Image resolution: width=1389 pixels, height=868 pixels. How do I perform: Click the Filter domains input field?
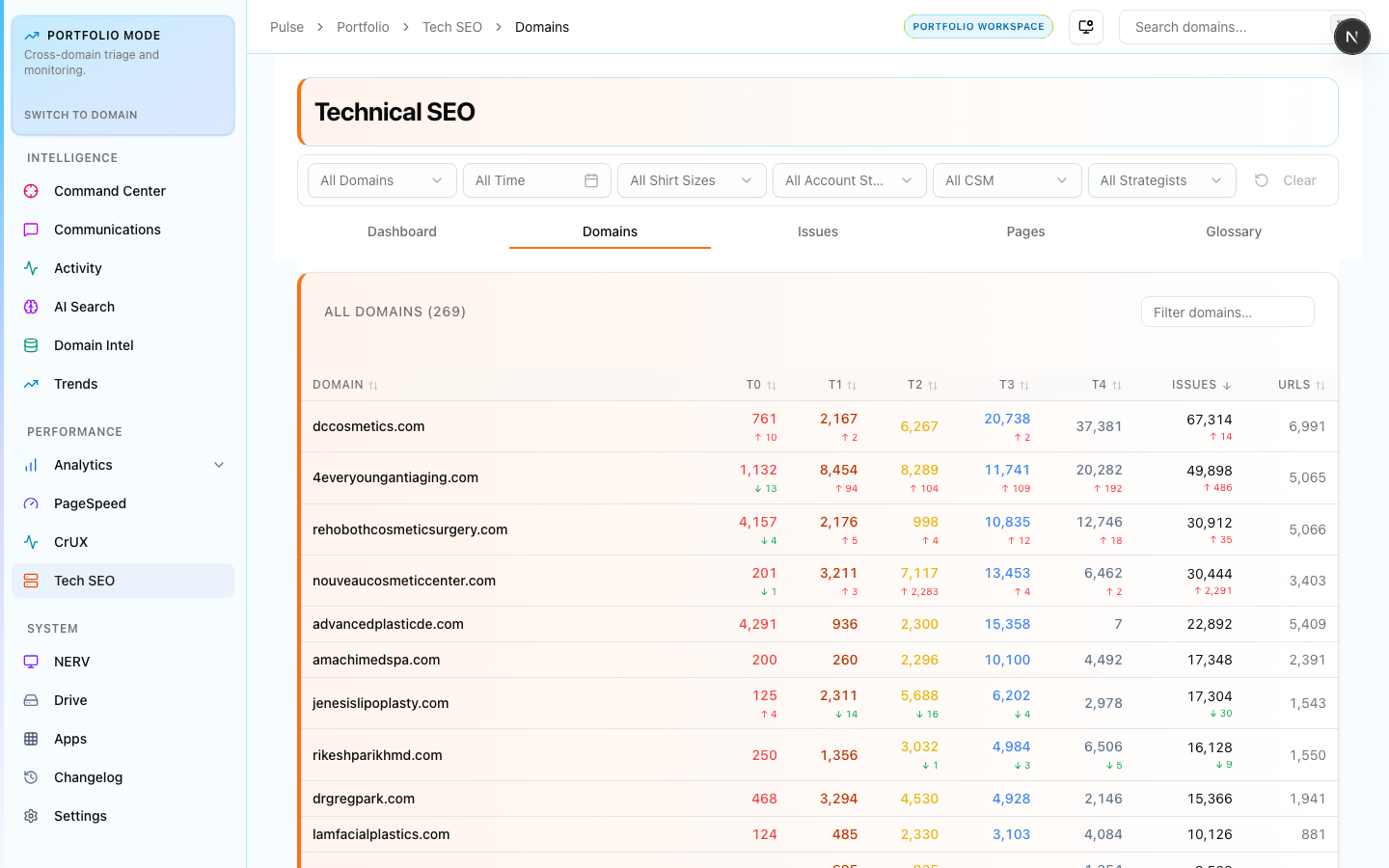click(1227, 312)
